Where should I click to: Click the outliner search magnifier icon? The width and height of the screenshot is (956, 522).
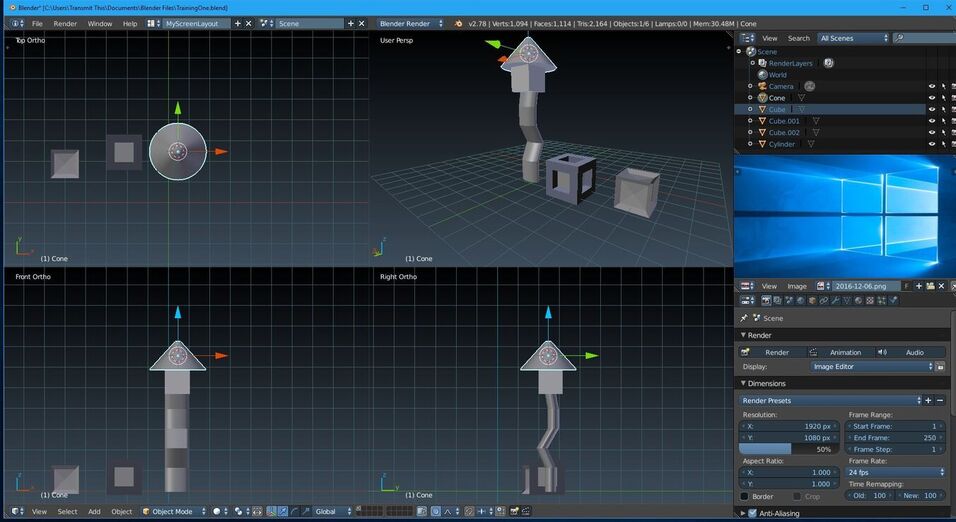[900, 38]
